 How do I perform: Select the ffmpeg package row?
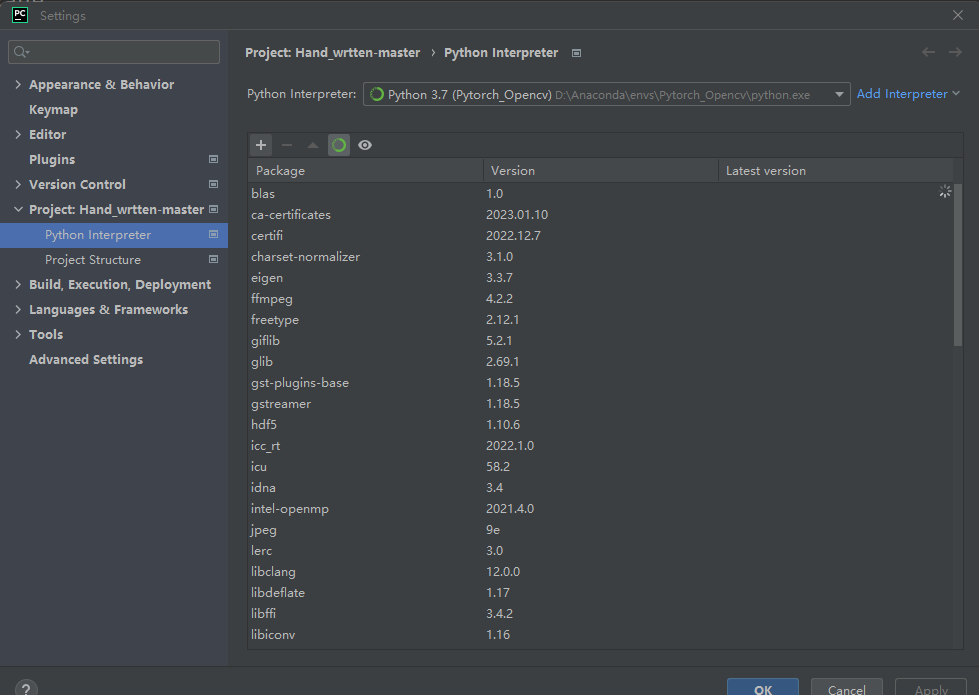[x=600, y=298]
